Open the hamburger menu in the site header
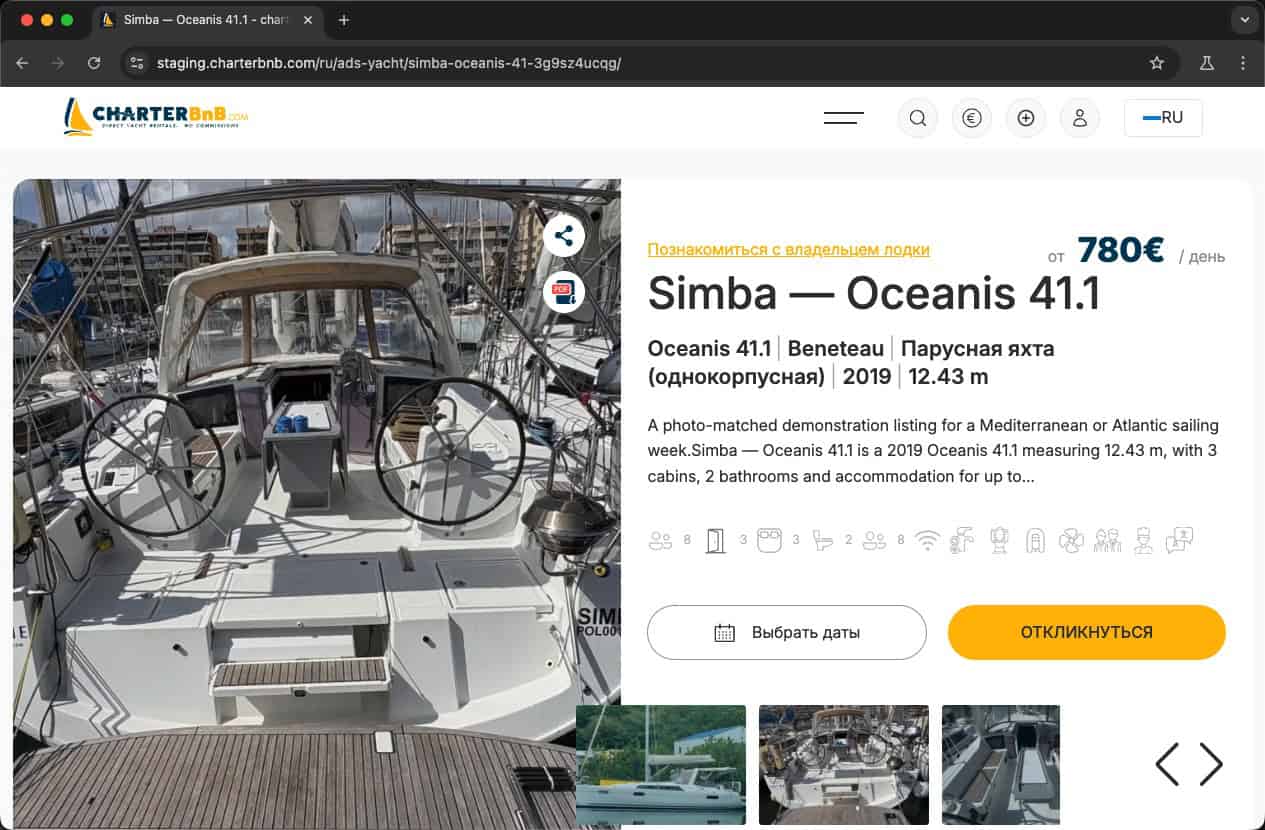This screenshot has width=1265, height=830. click(843, 118)
